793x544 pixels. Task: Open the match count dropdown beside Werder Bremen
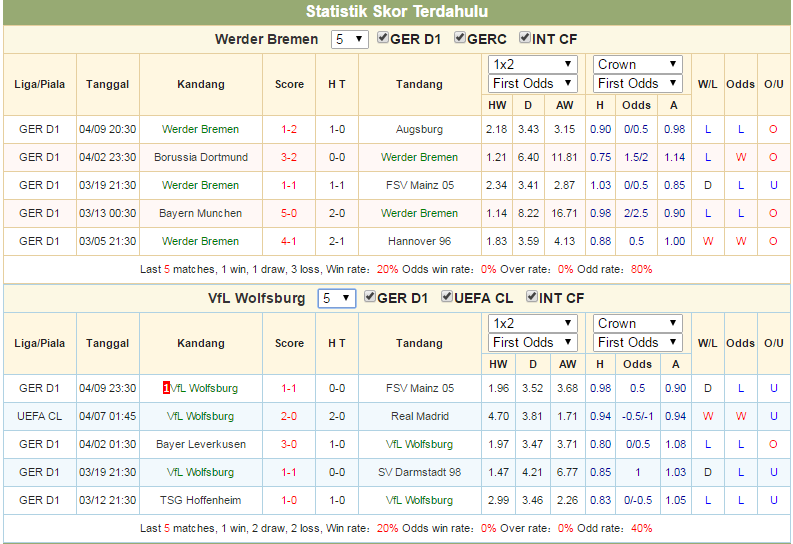click(x=349, y=39)
